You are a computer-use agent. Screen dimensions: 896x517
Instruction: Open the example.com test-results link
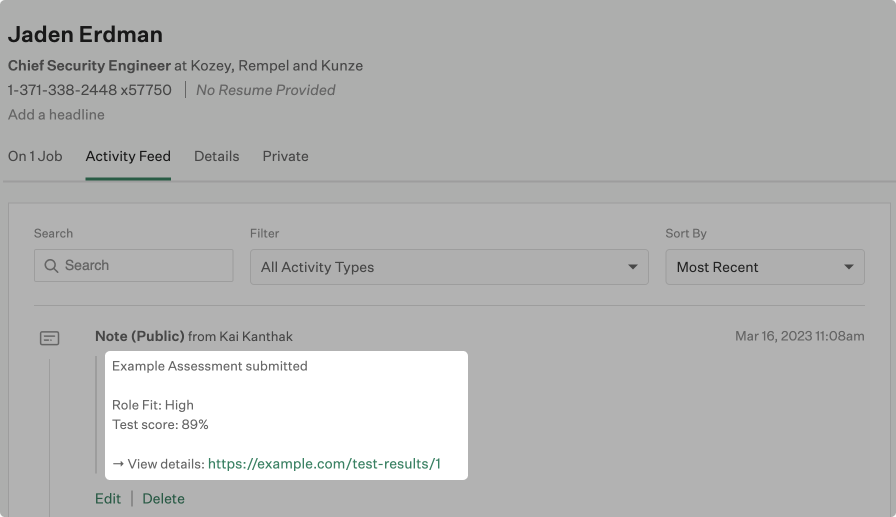pyautogui.click(x=324, y=464)
